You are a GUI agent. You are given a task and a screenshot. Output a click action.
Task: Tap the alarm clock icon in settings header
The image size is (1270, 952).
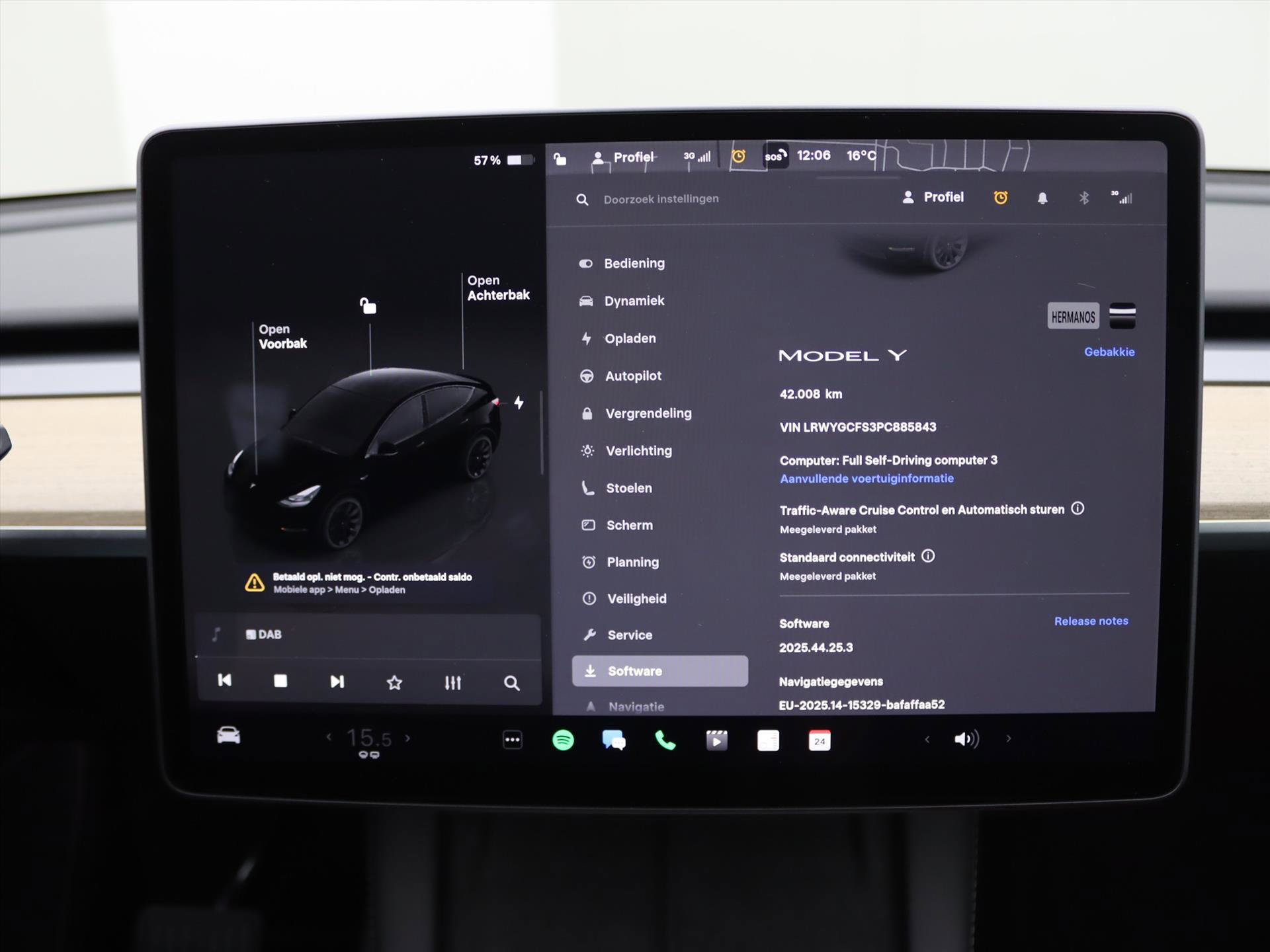[x=1001, y=198]
